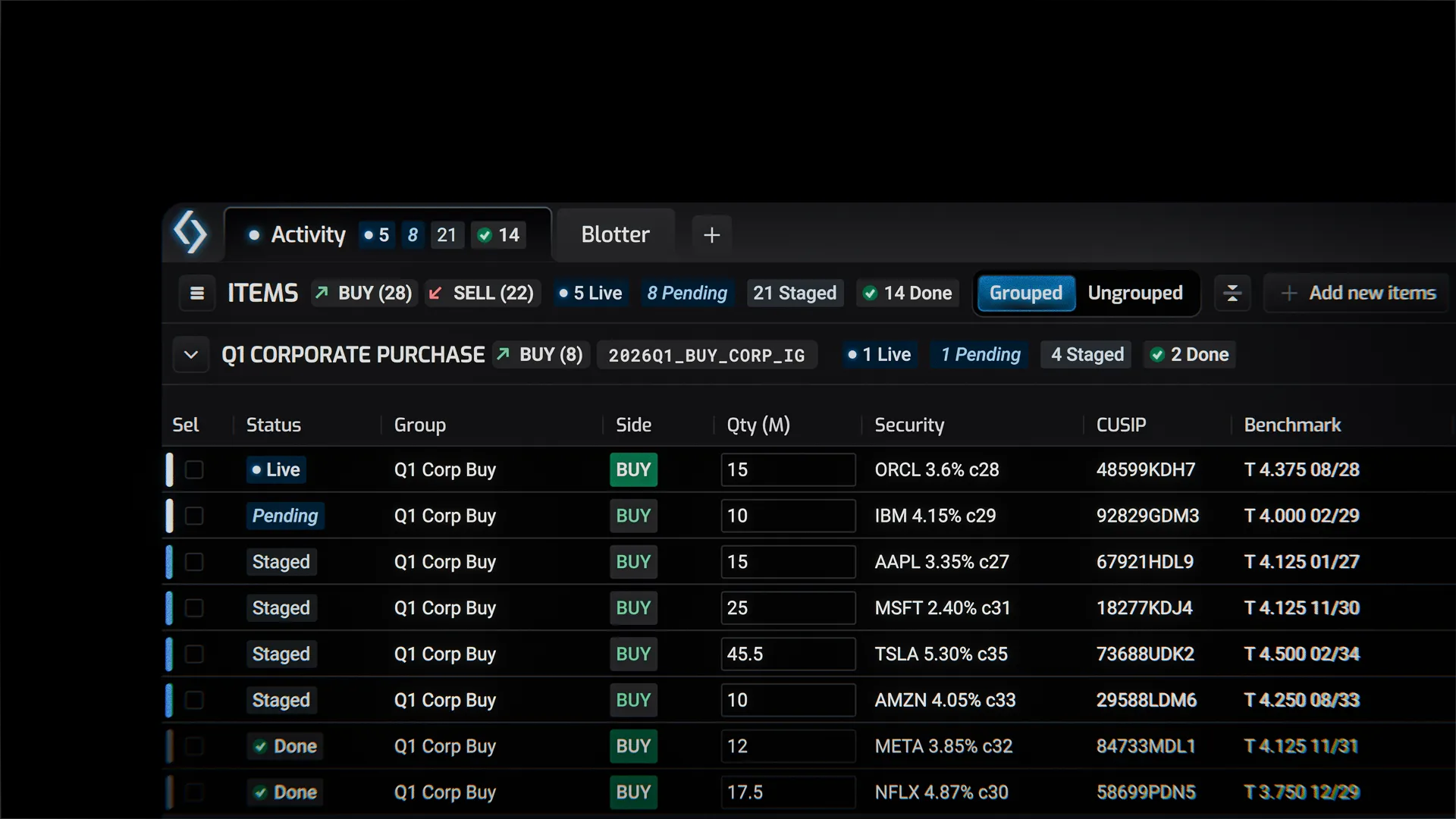Sort by the Security column header

[x=909, y=425]
